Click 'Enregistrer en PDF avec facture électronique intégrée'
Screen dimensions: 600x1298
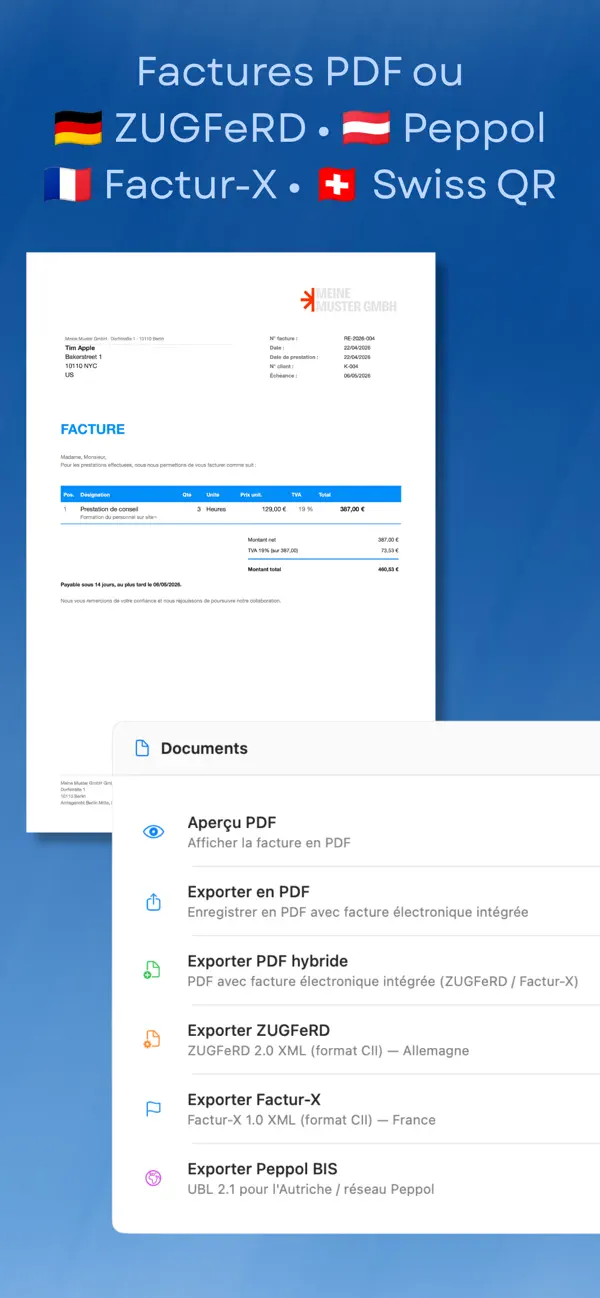[x=358, y=912]
